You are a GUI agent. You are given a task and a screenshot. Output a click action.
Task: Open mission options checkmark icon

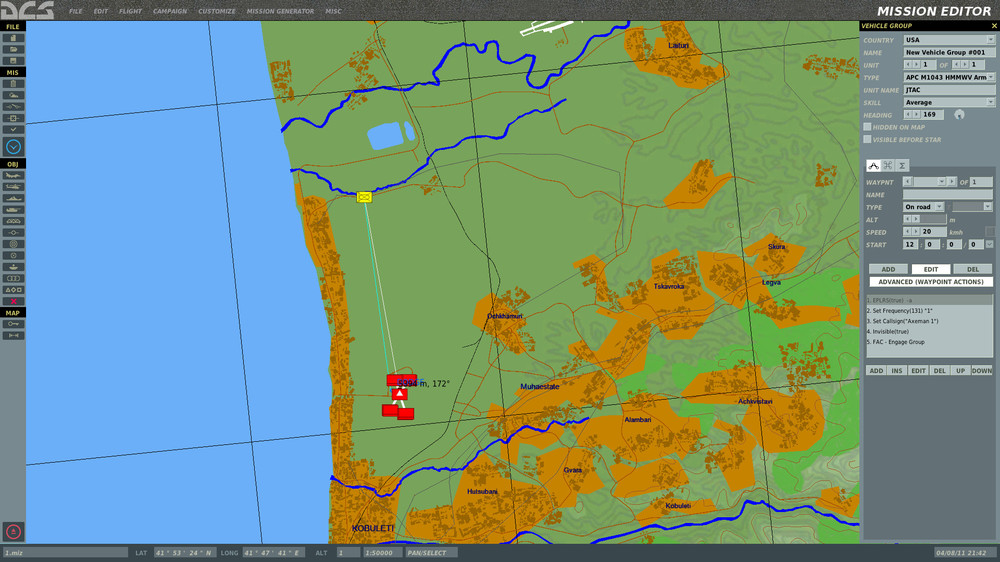pos(13,129)
